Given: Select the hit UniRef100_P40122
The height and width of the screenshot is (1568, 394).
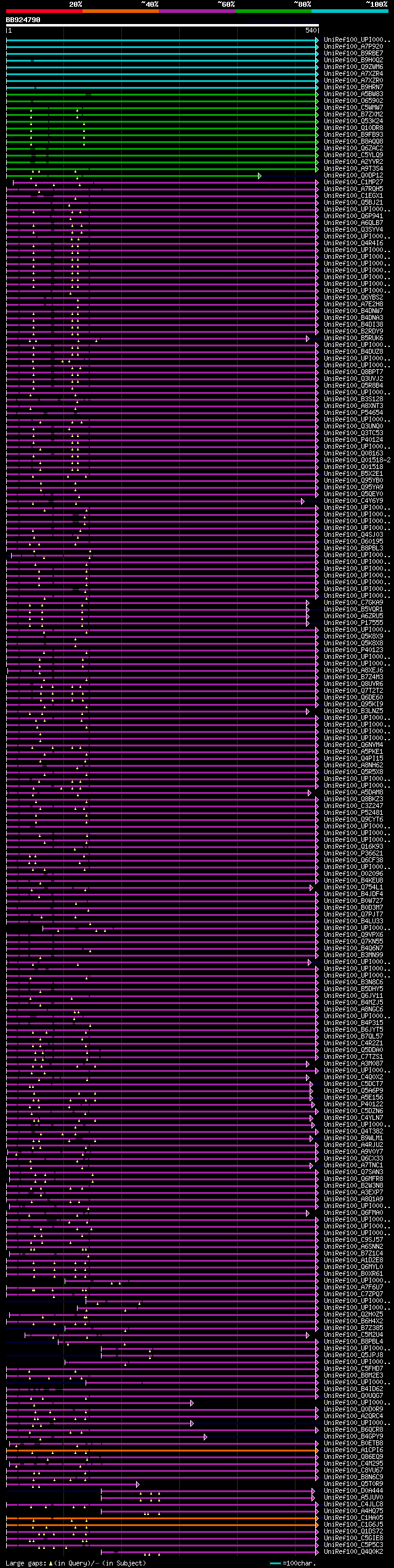Looking at the screenshot, I should (353, 1105).
